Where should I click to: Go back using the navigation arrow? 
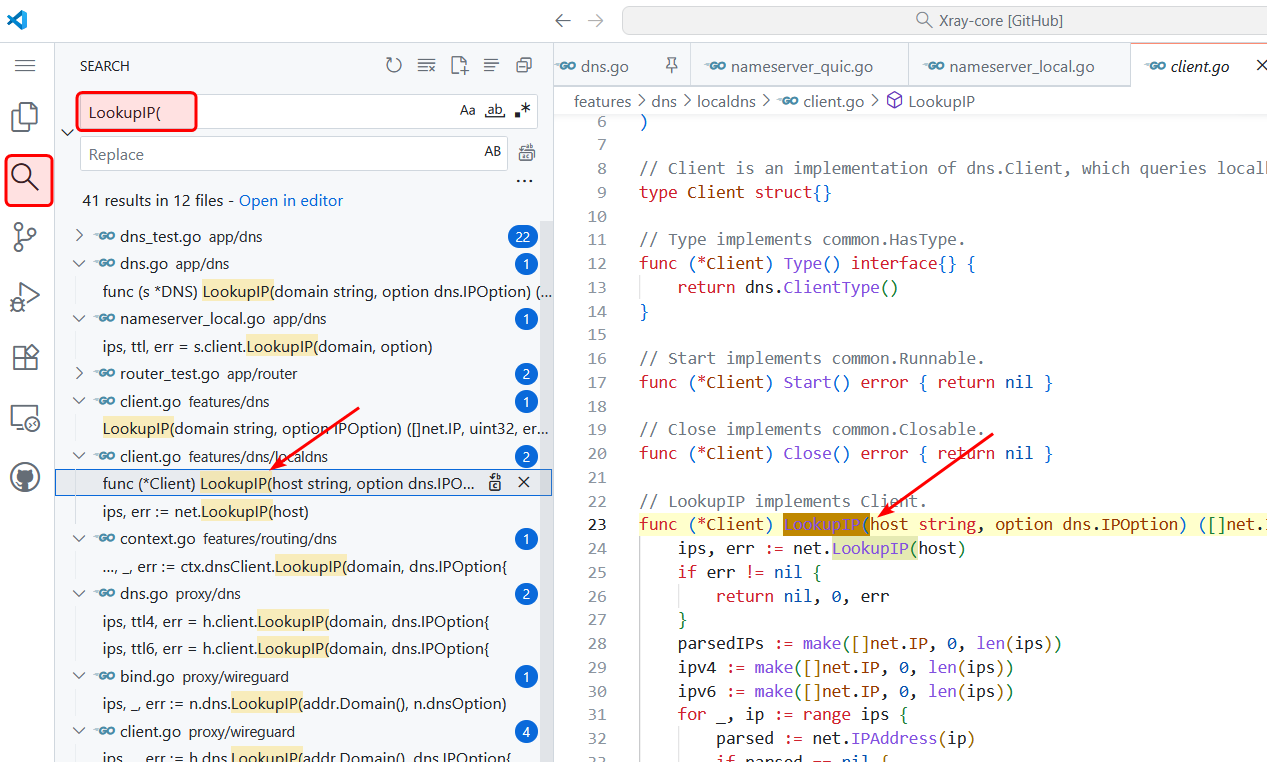[563, 20]
